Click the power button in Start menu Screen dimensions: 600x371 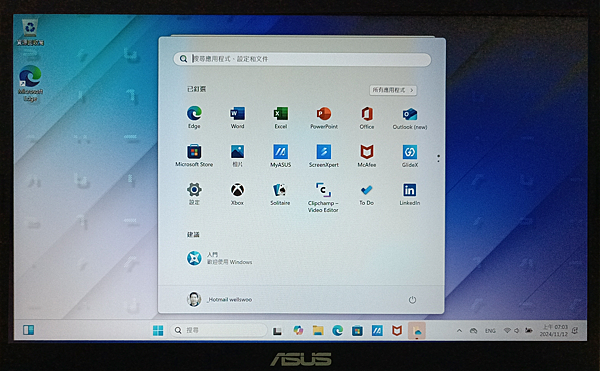[412, 300]
